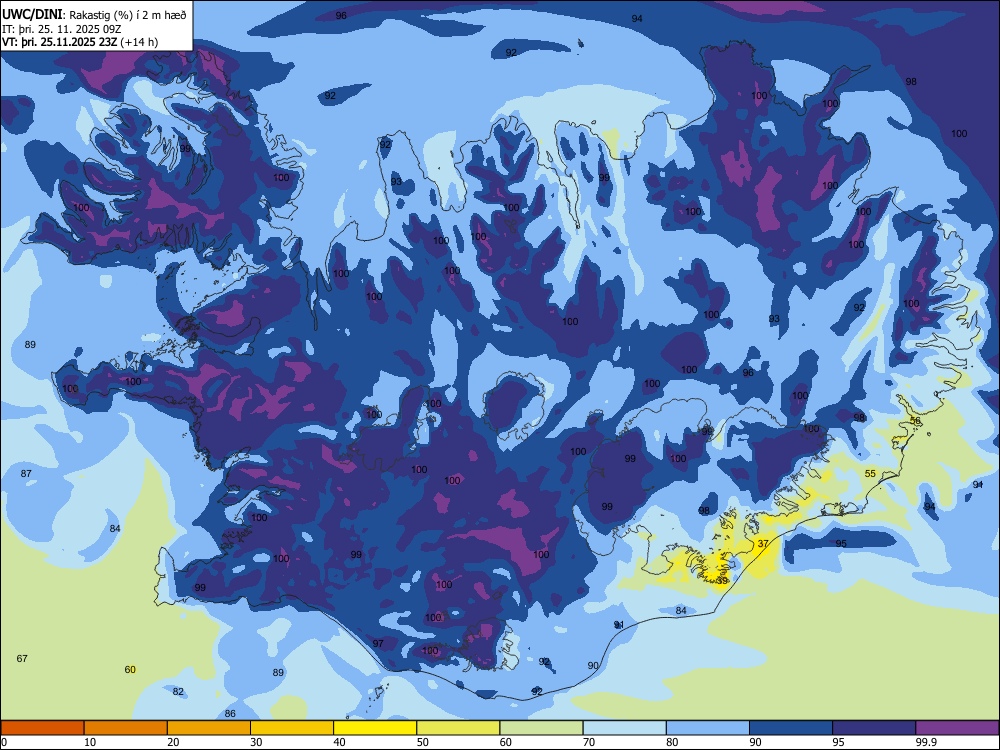Click the legend tick label 40
Image resolution: width=1000 pixels, height=750 pixels.
point(340,742)
